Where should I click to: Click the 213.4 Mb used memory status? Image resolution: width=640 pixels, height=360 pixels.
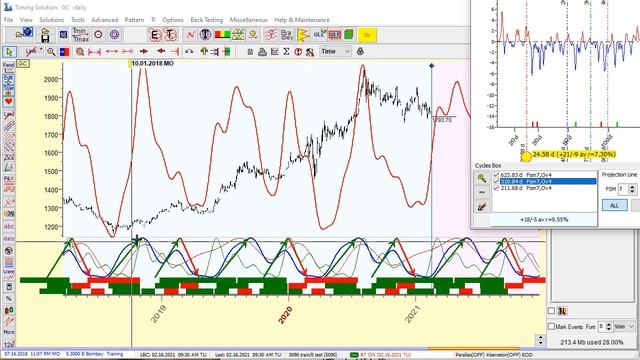[591, 342]
